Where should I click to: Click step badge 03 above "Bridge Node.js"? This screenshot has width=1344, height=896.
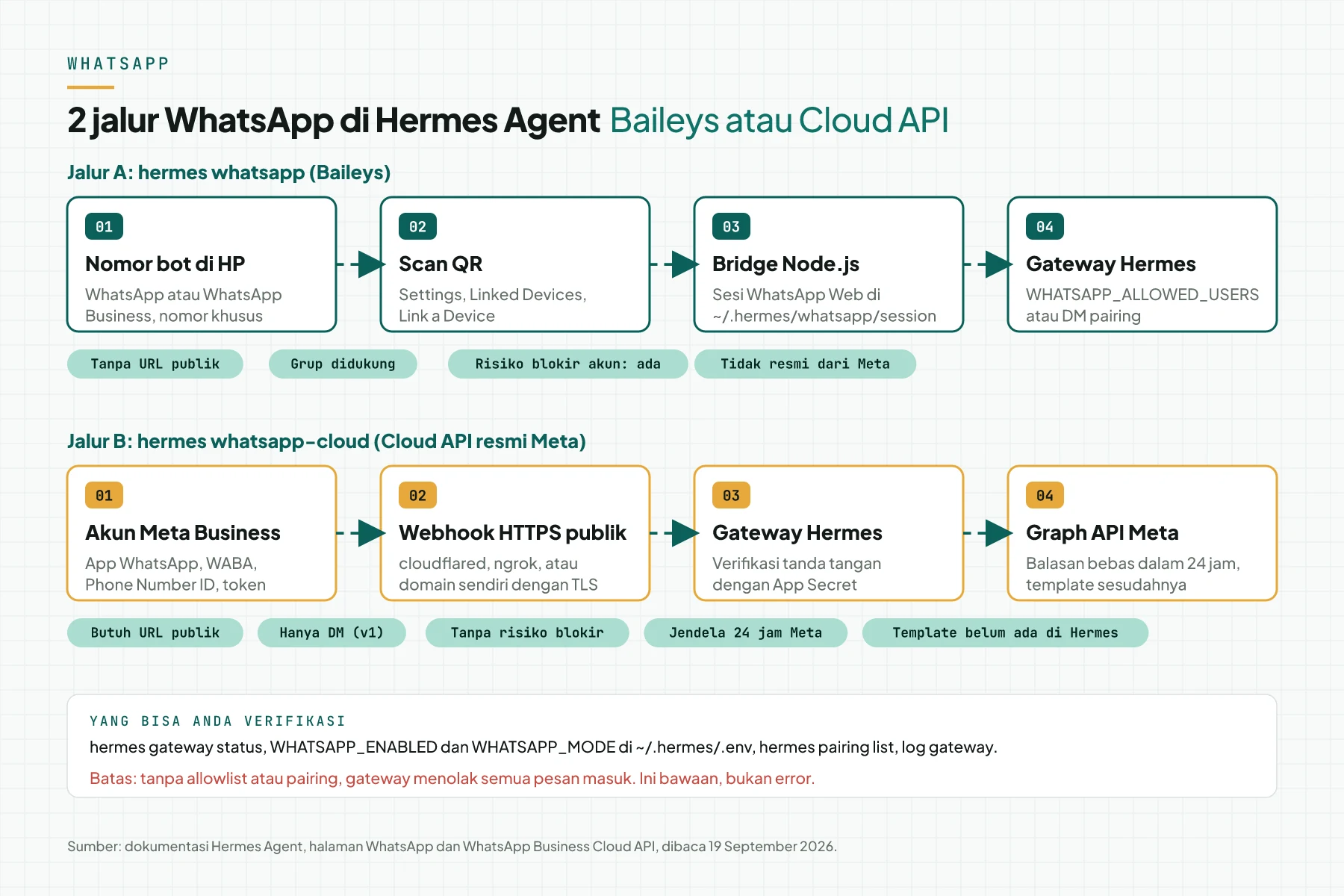731,226
